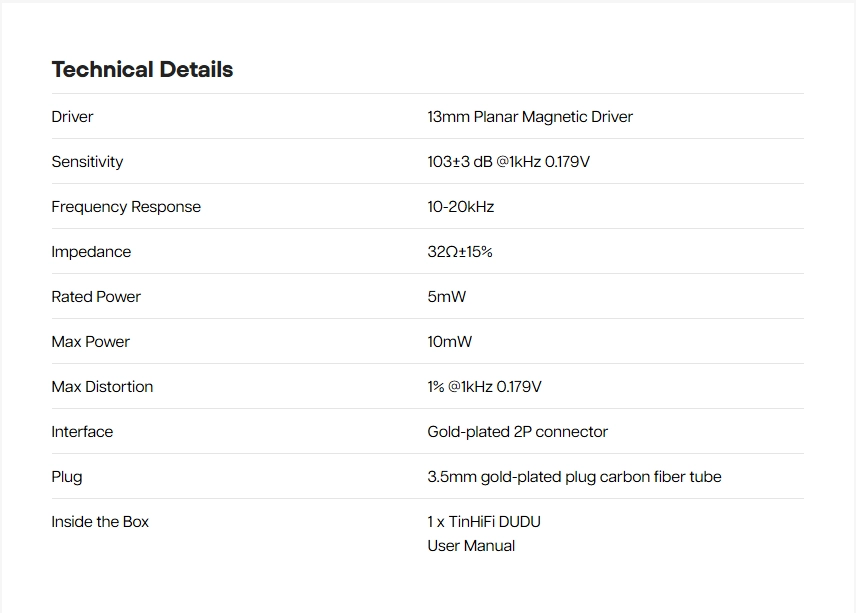Click the 10mW max power value
The height and width of the screenshot is (613, 856).
(449, 342)
